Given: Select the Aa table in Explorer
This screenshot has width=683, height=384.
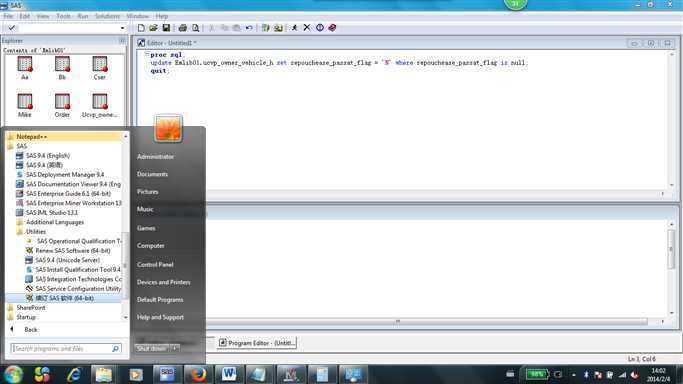Looking at the screenshot, I should click(25, 68).
